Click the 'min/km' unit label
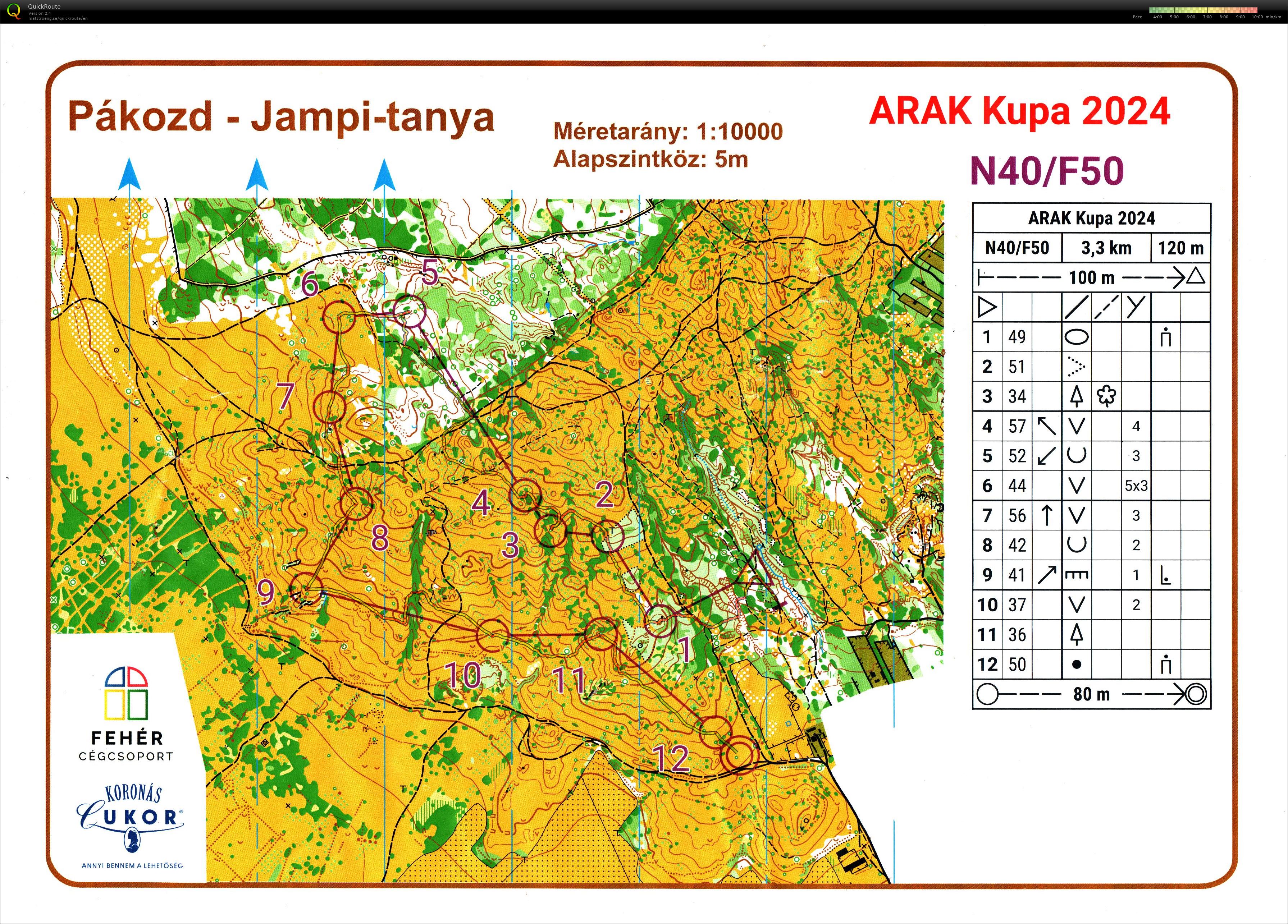 pyautogui.click(x=1273, y=17)
